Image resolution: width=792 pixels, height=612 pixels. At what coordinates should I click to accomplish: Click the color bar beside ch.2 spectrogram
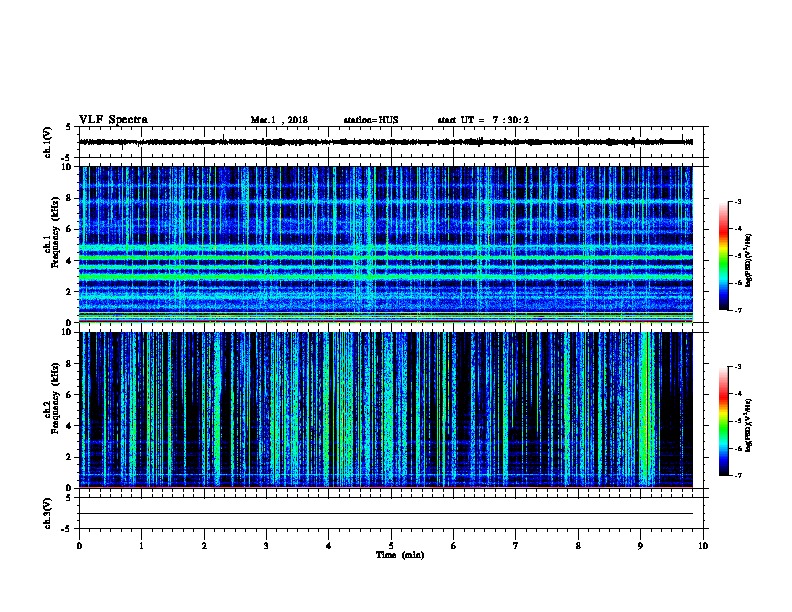click(723, 421)
